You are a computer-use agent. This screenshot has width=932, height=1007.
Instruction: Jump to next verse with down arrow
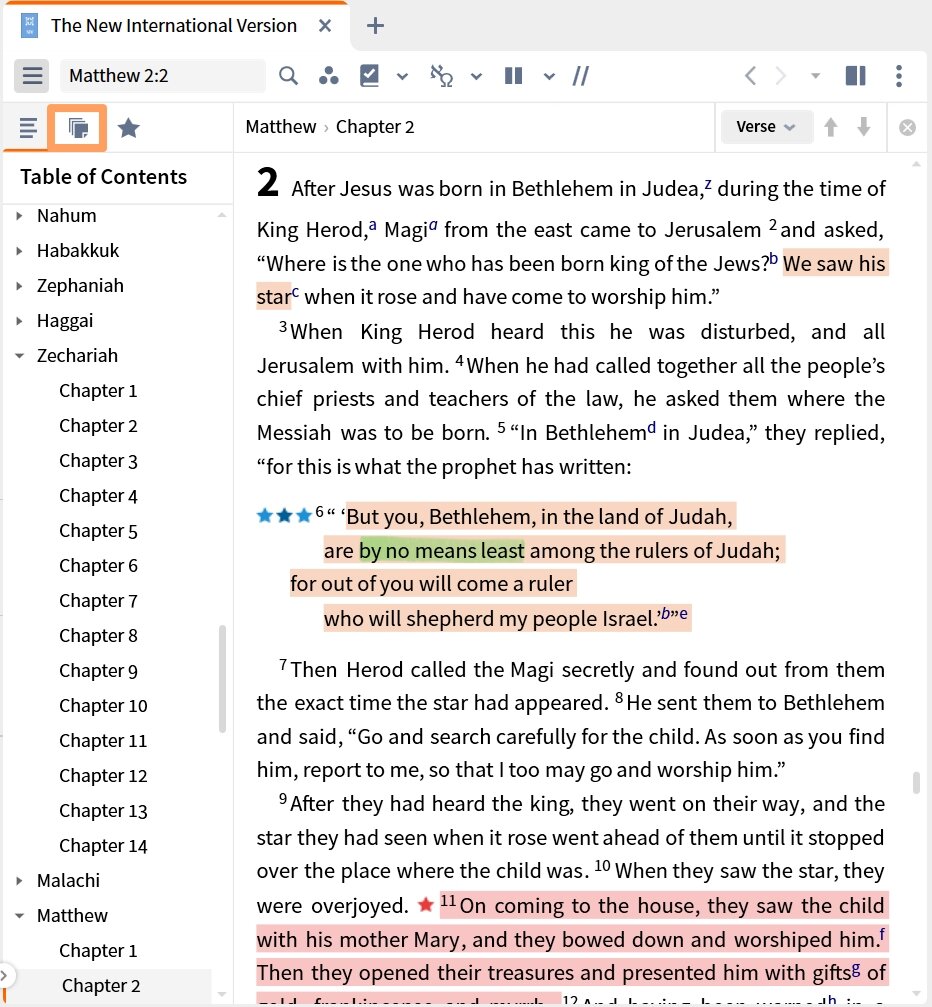click(864, 127)
